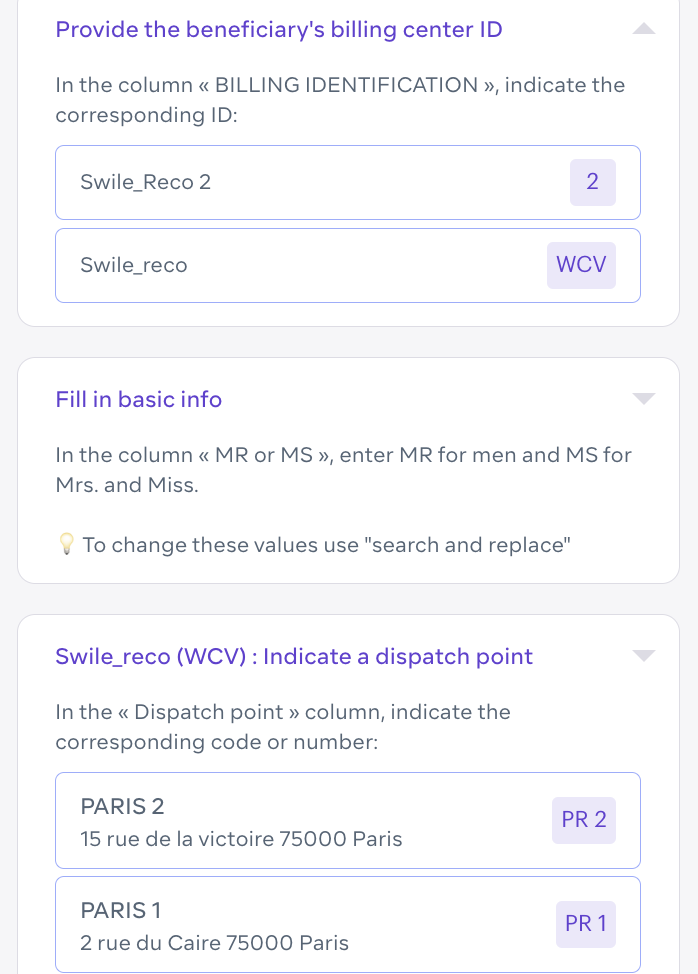Click the 2 rue du Caire address
The width and height of the screenshot is (698, 974).
click(214, 942)
